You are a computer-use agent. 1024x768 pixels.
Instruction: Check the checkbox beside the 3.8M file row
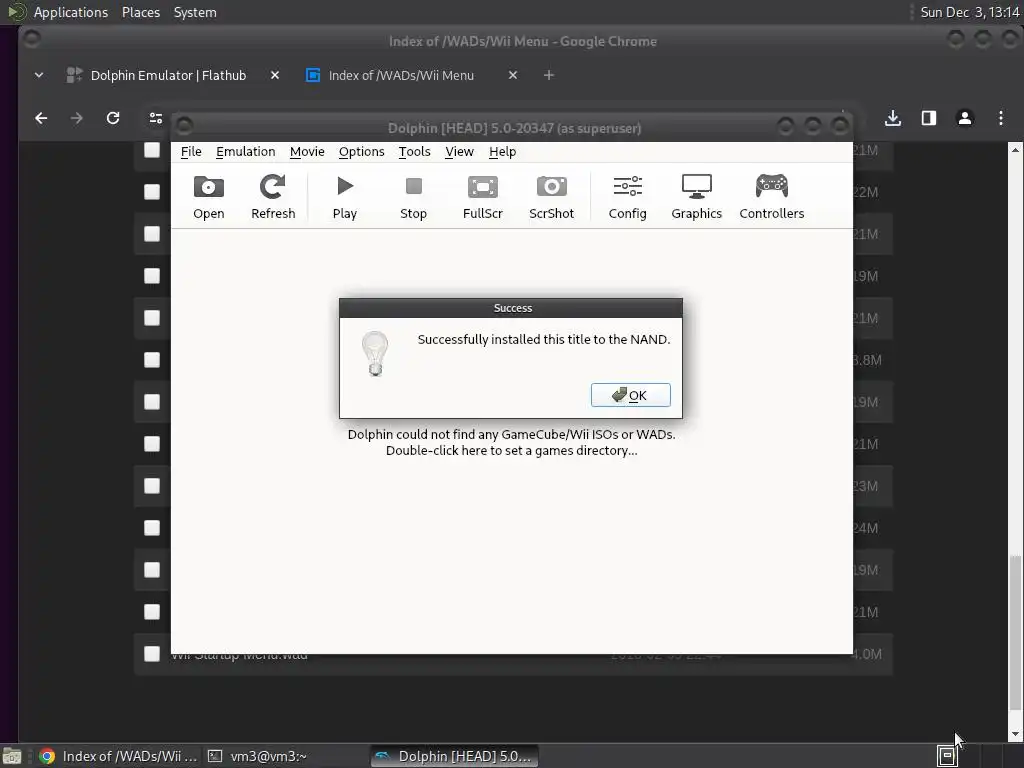point(152,360)
